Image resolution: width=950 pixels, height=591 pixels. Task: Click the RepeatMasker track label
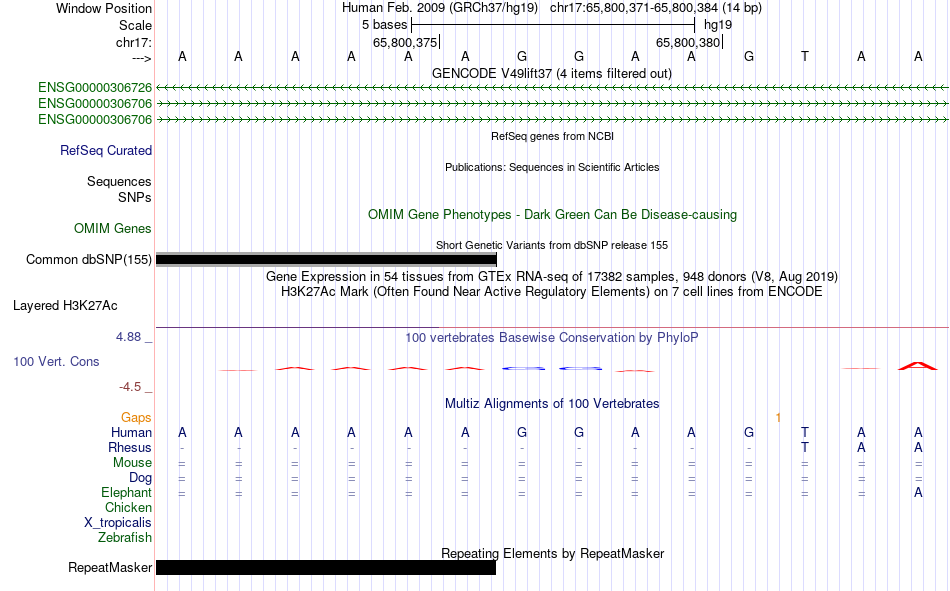pyautogui.click(x=110, y=567)
